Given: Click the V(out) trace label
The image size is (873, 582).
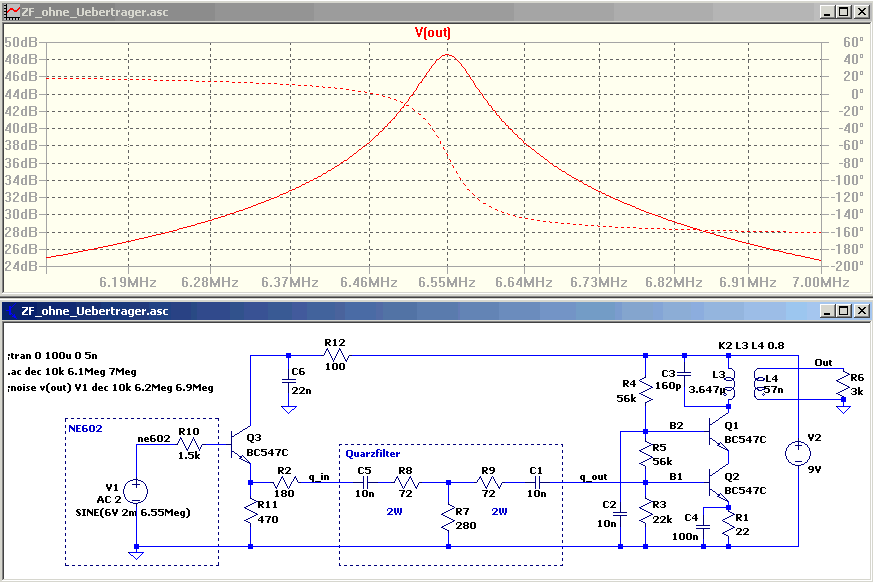Looking at the screenshot, I should pyautogui.click(x=433, y=32).
